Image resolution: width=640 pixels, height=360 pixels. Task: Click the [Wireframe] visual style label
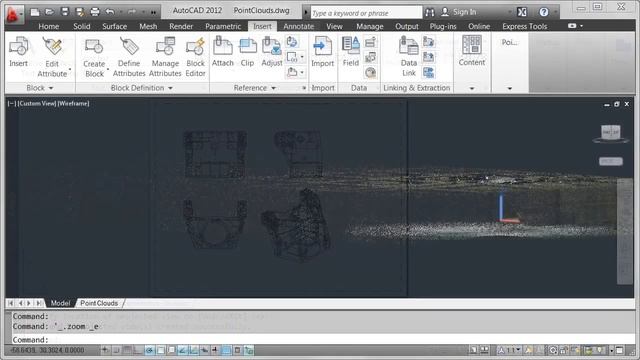(73, 104)
